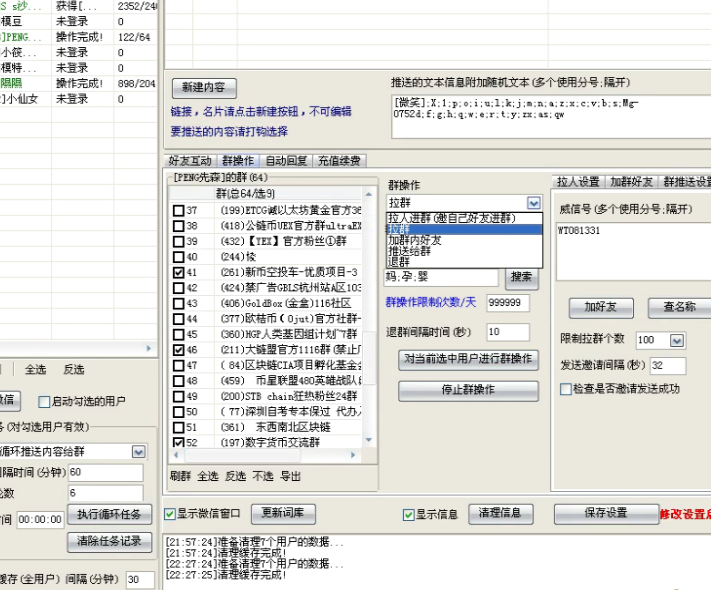
Task: Click the 更新词库 button
Action: (x=283, y=513)
